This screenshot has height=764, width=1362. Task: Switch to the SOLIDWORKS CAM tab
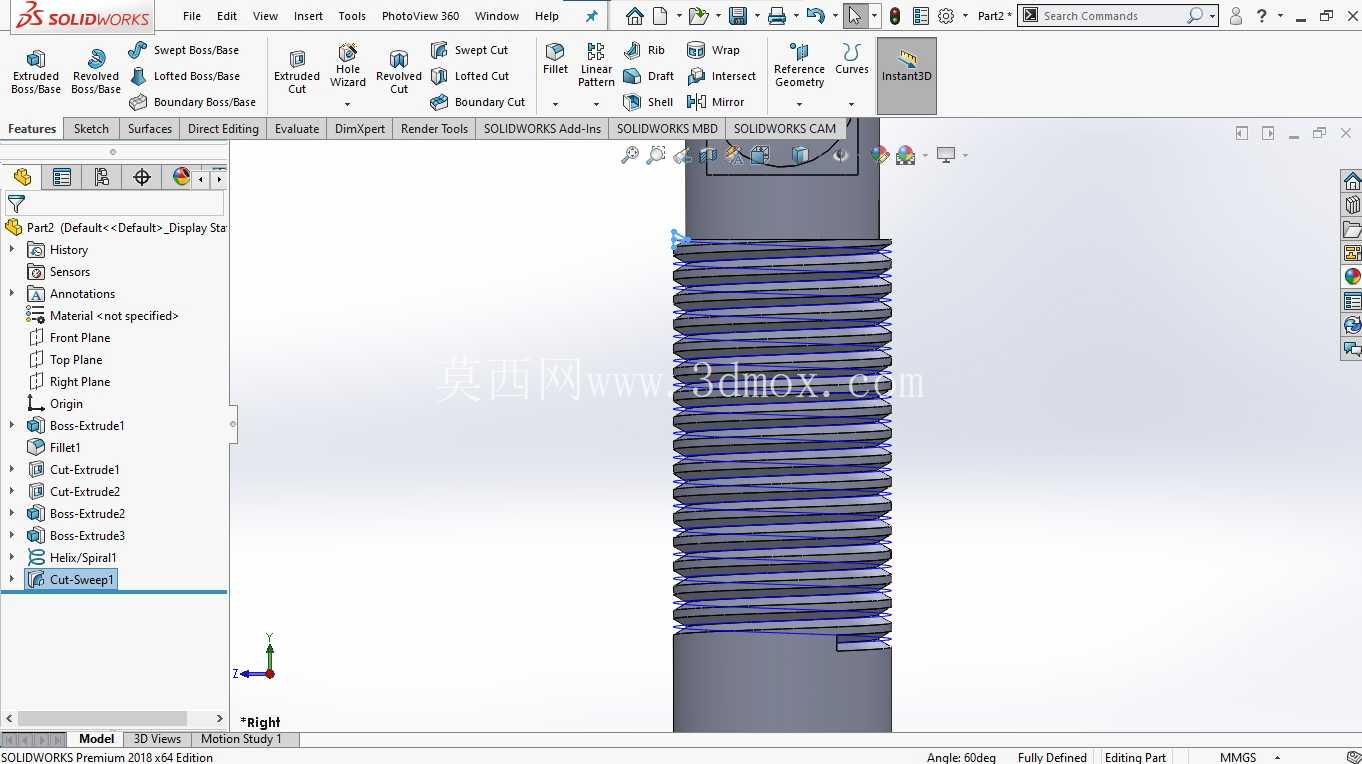click(785, 128)
